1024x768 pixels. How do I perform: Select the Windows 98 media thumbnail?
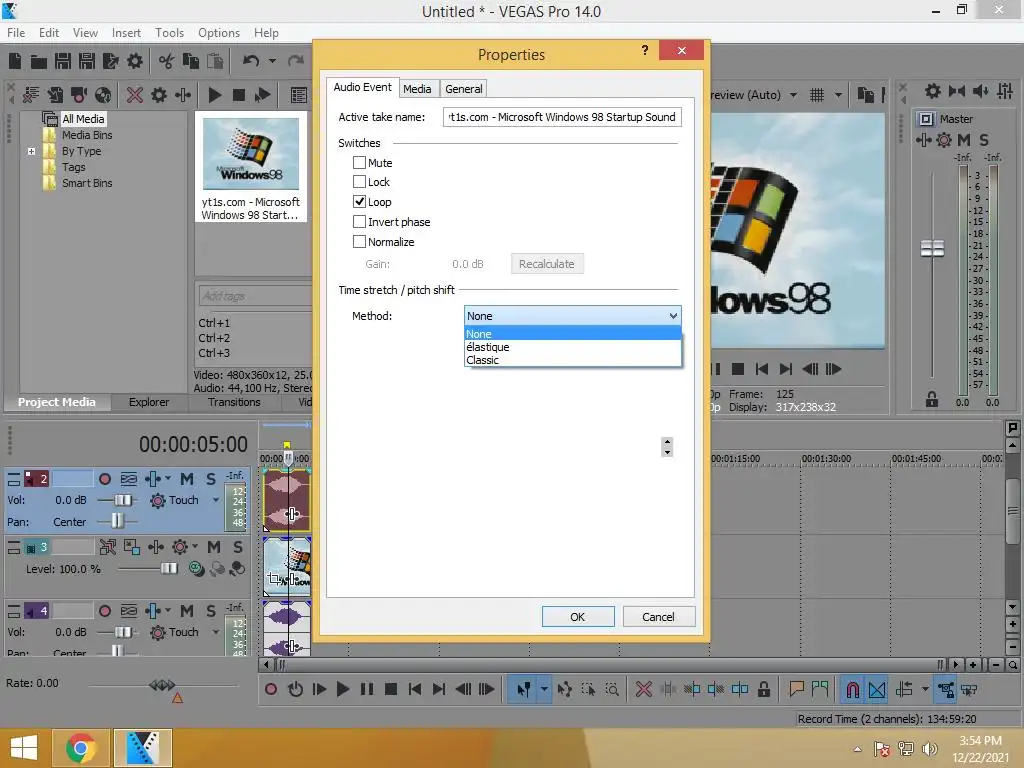pos(251,154)
